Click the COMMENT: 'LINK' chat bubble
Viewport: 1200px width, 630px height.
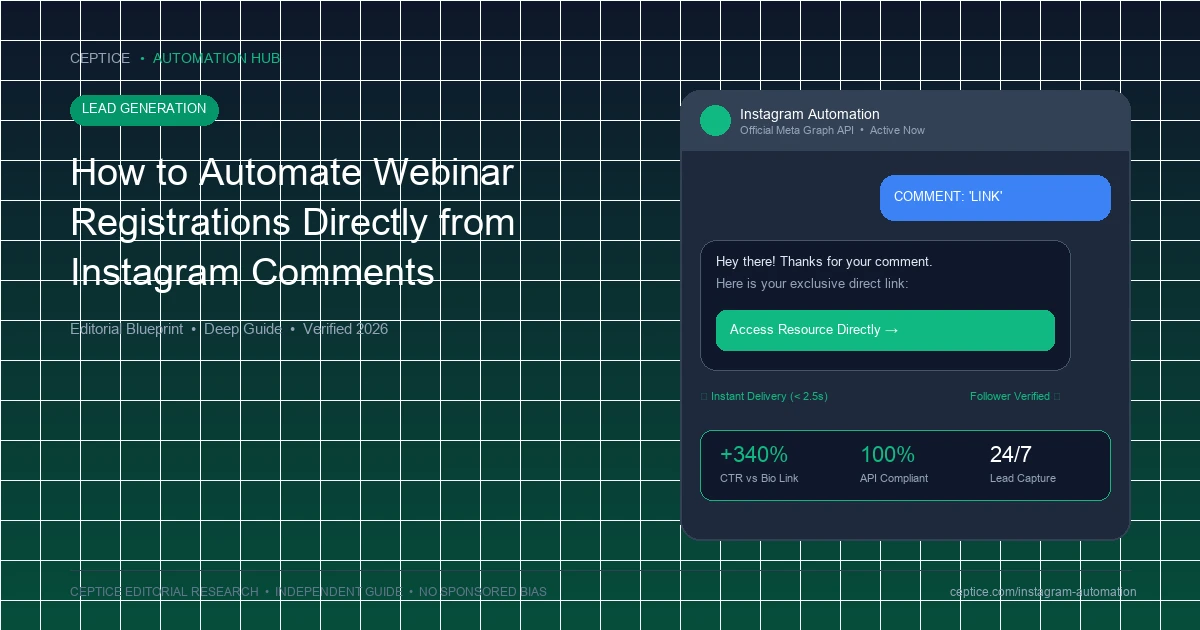(x=995, y=197)
